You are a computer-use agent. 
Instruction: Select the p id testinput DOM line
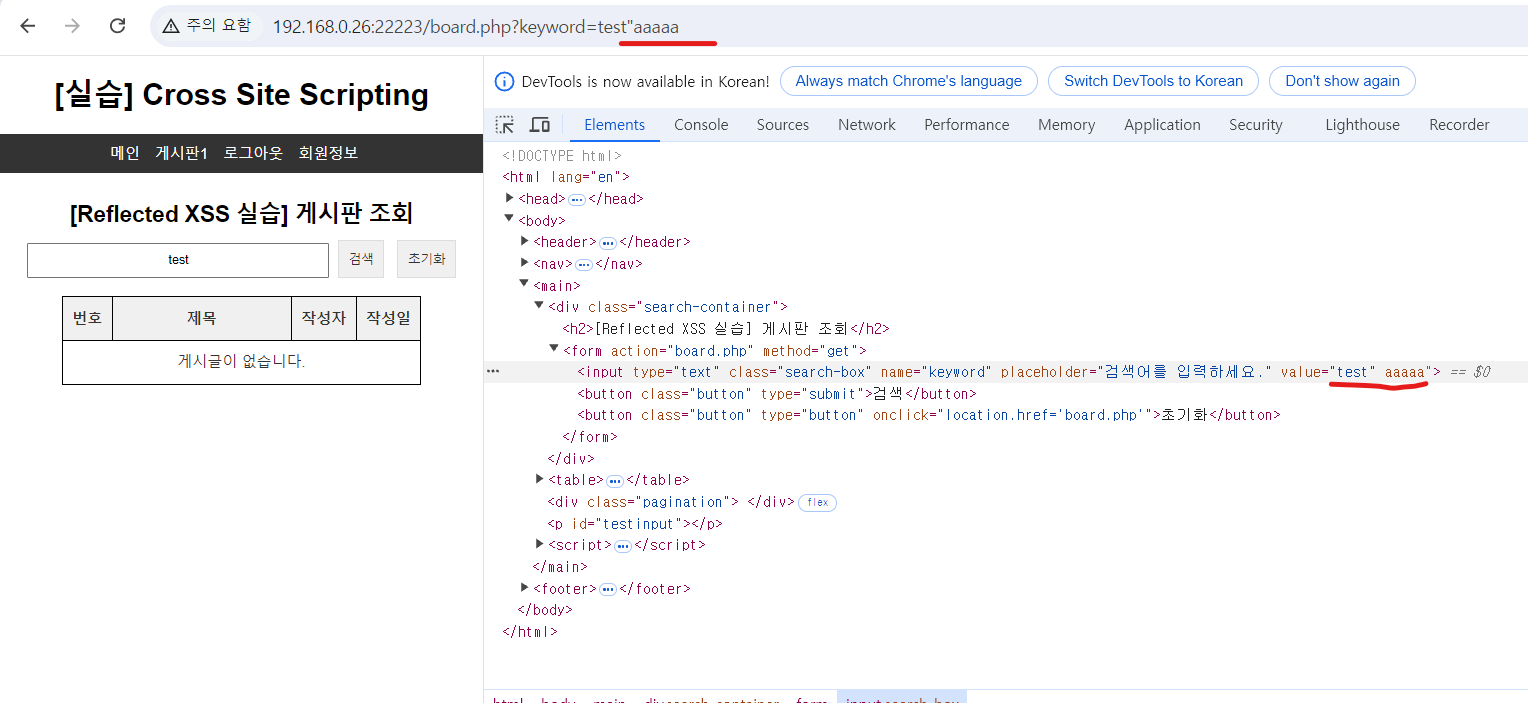coord(634,523)
